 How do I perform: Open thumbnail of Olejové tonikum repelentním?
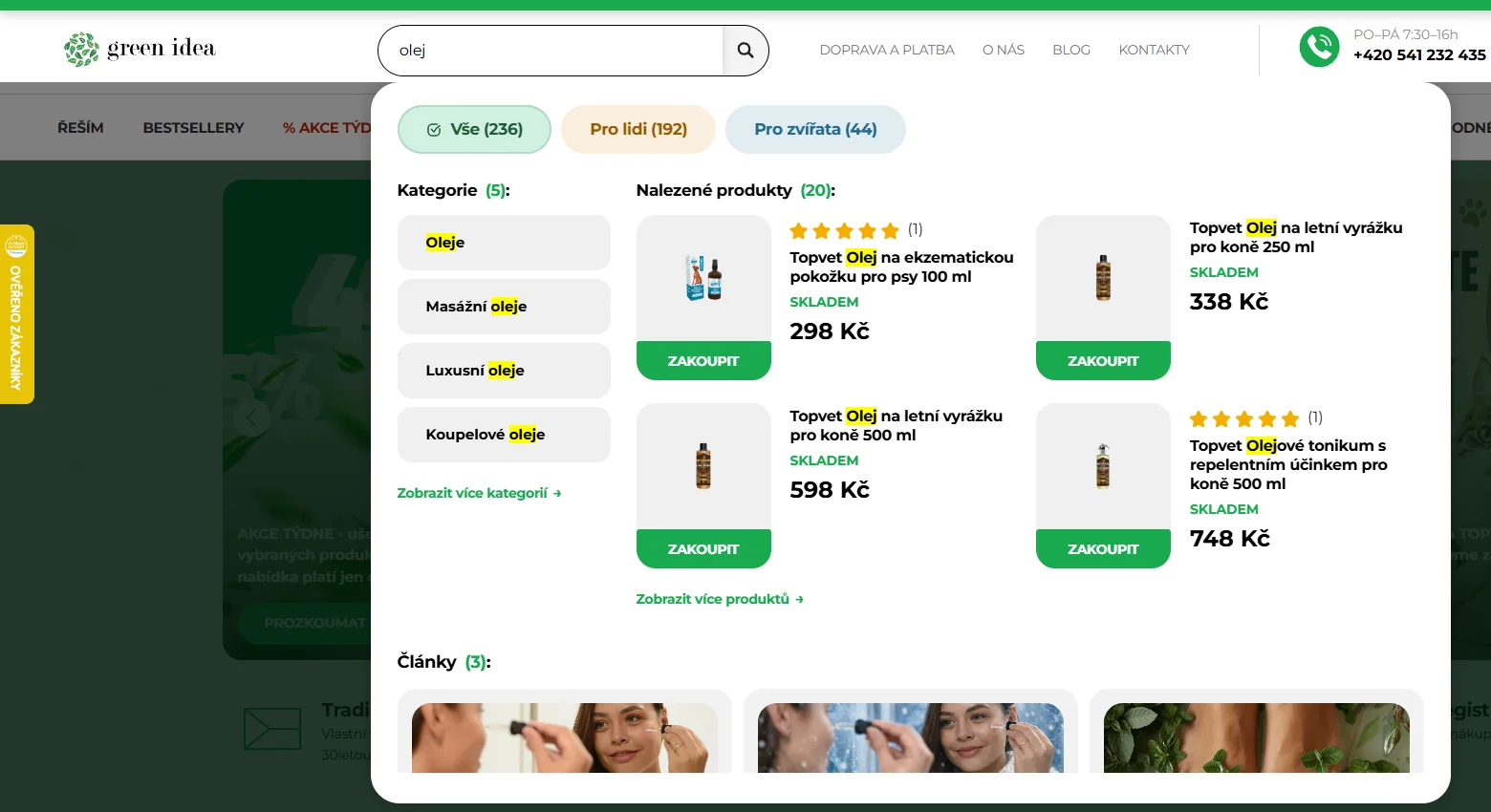[1103, 466]
